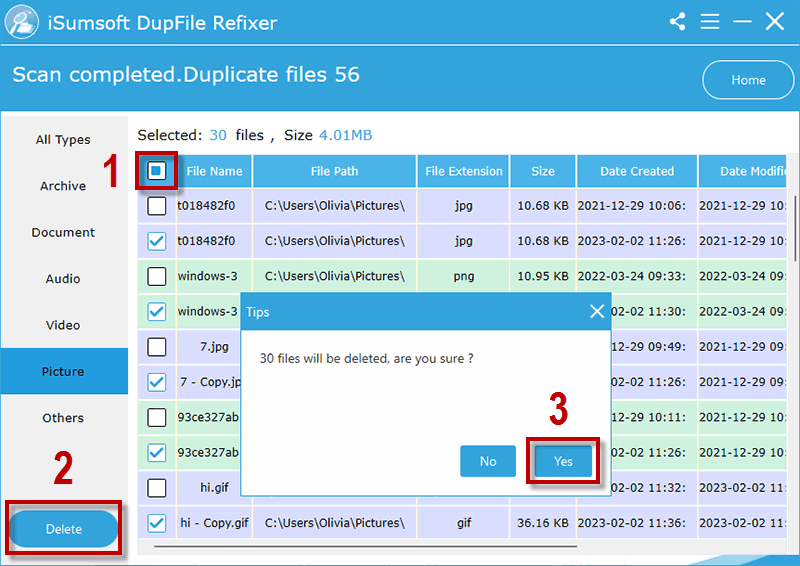Image resolution: width=800 pixels, height=566 pixels.
Task: Select the Audio category
Action: [x=63, y=279]
